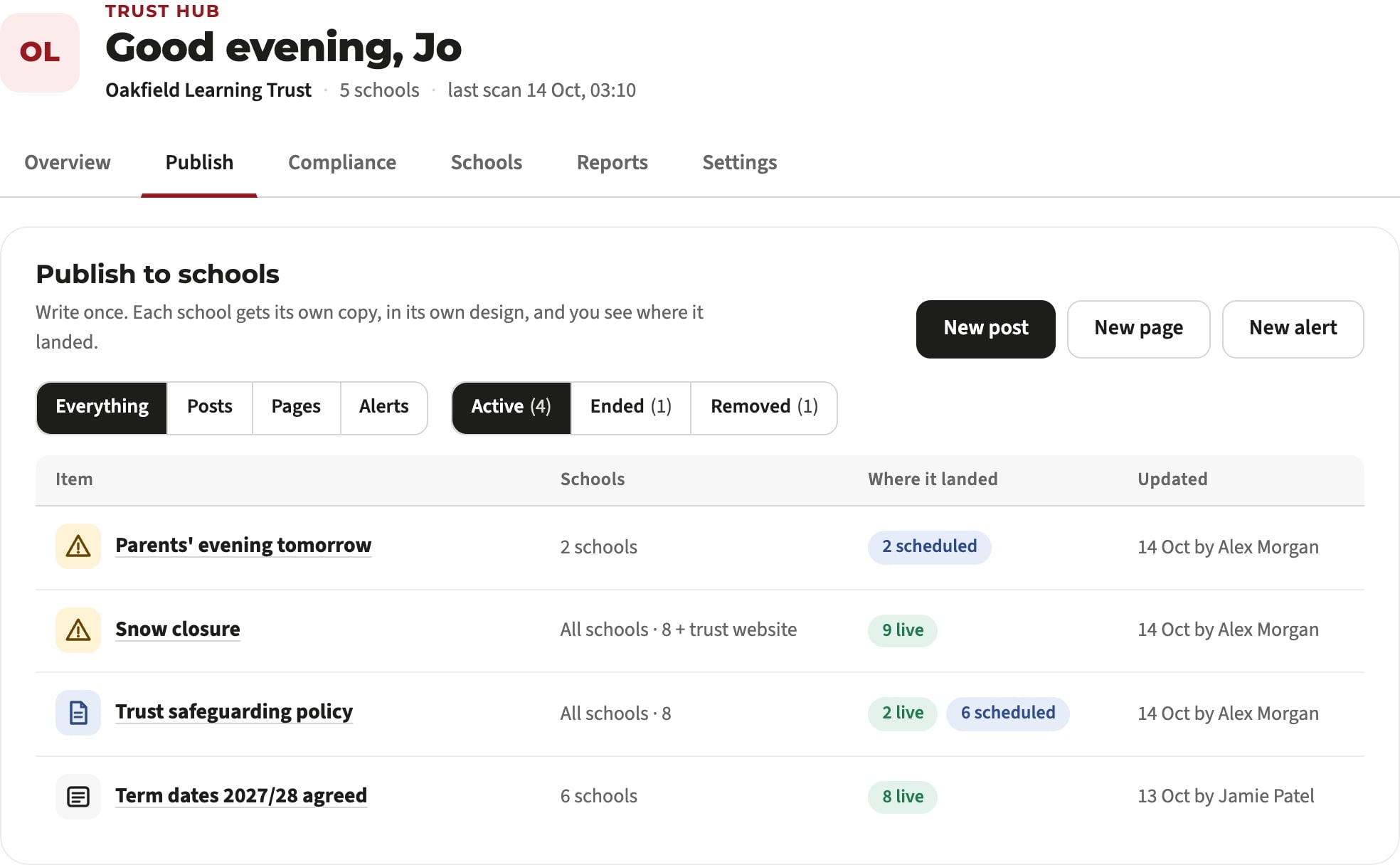Select the Everything filter
The width and height of the screenshot is (1400, 865).
102,408
